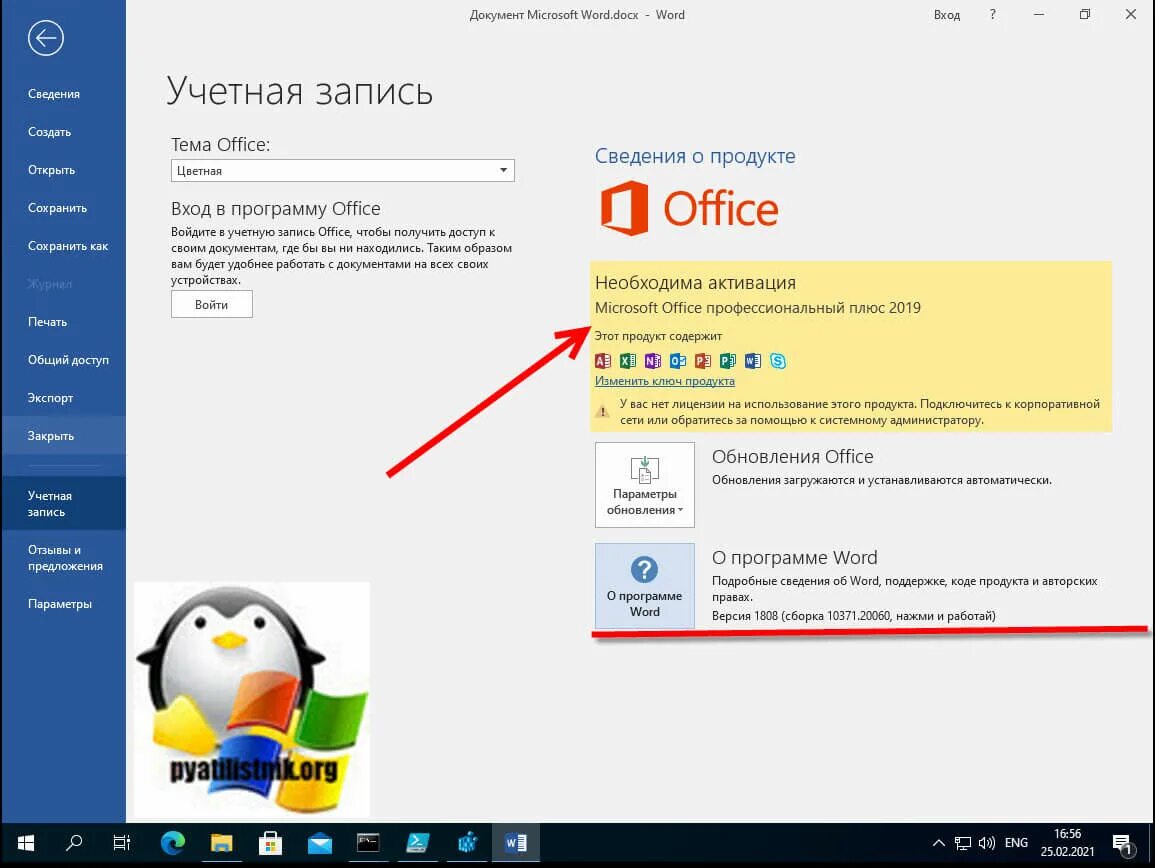Open the Экспорт page
This screenshot has height=868, width=1155.
click(50, 398)
